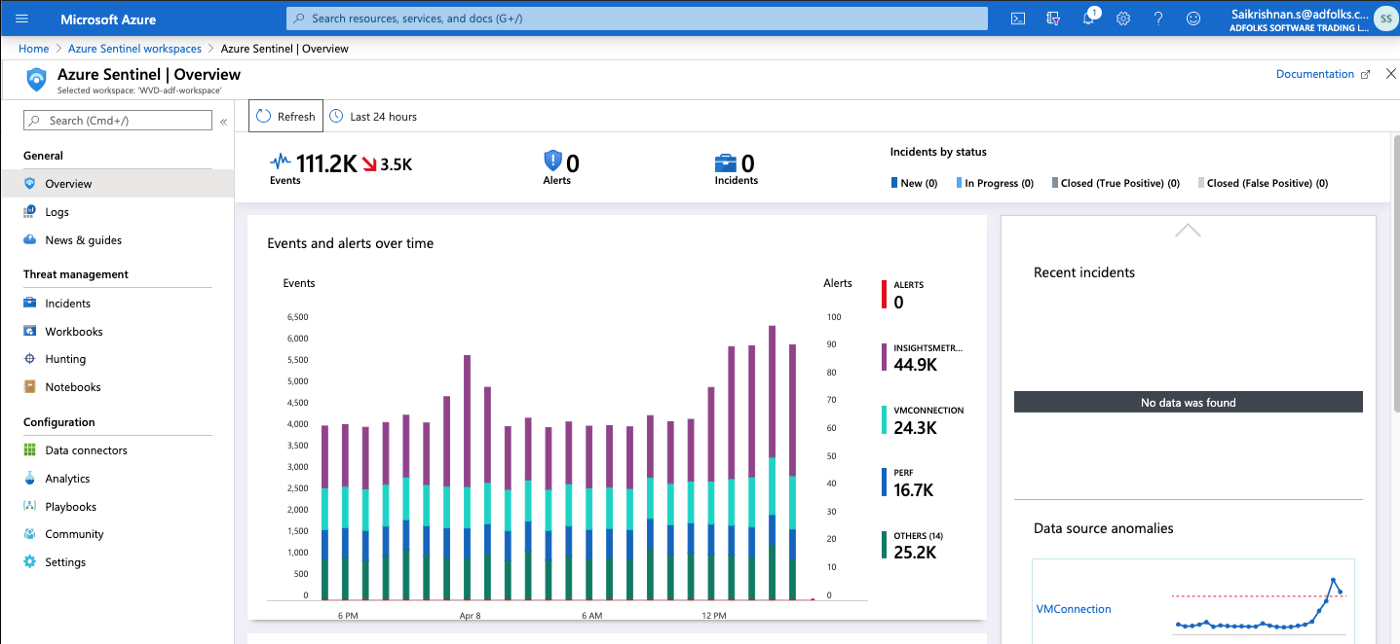Click the Community icon in sidebar
The width and height of the screenshot is (1400, 644).
pyautogui.click(x=30, y=534)
